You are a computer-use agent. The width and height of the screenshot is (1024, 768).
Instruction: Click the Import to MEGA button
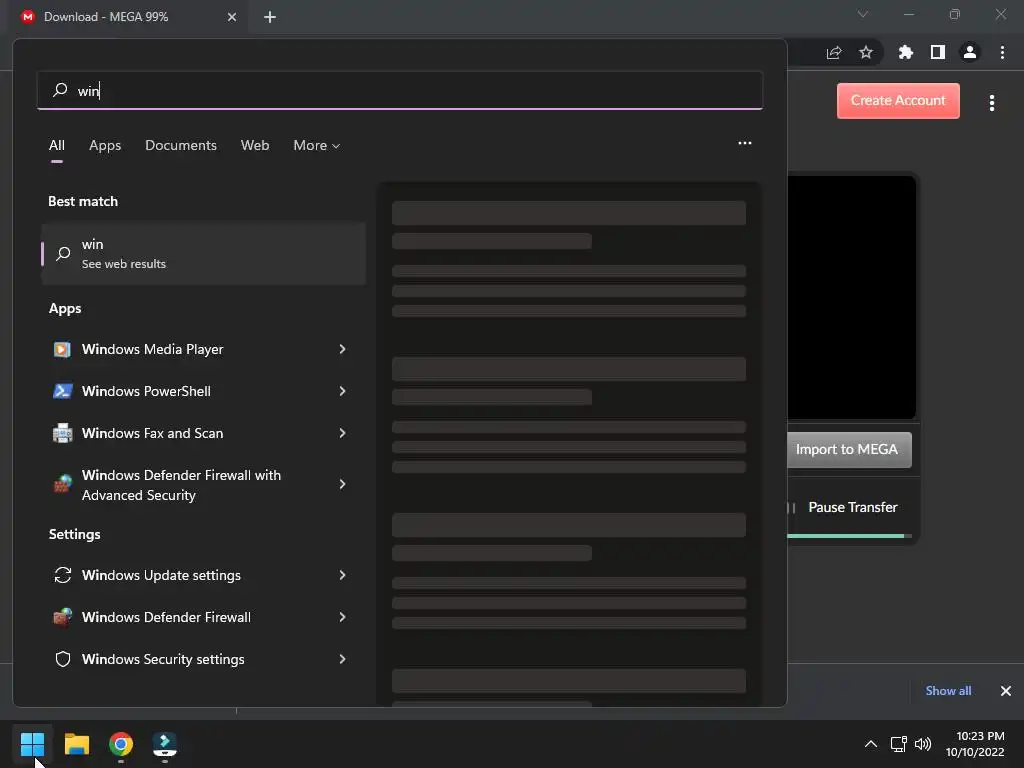tap(849, 449)
